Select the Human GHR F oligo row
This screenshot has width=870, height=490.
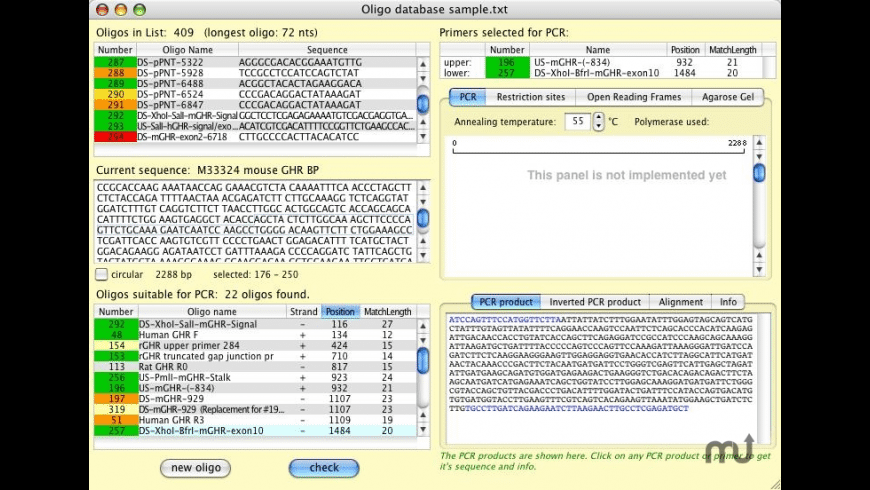pos(255,335)
